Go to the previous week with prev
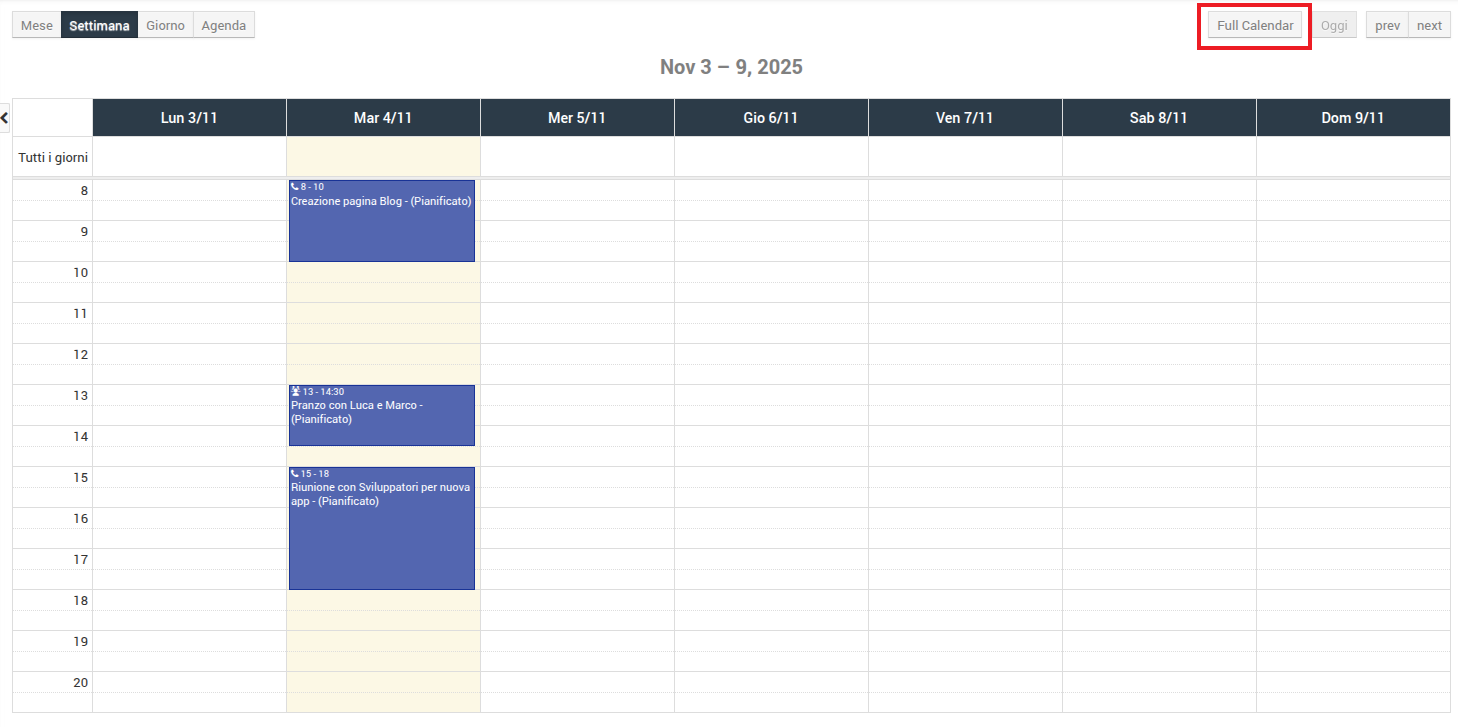The width and height of the screenshot is (1458, 727). (x=1387, y=26)
